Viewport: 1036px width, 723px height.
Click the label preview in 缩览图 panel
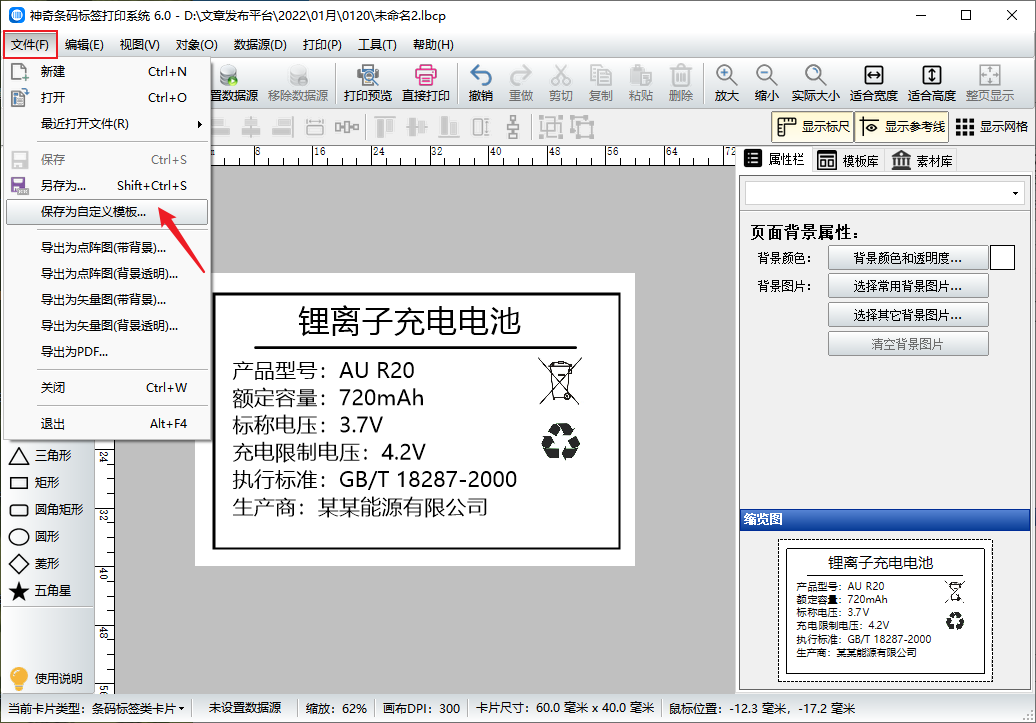(885, 611)
